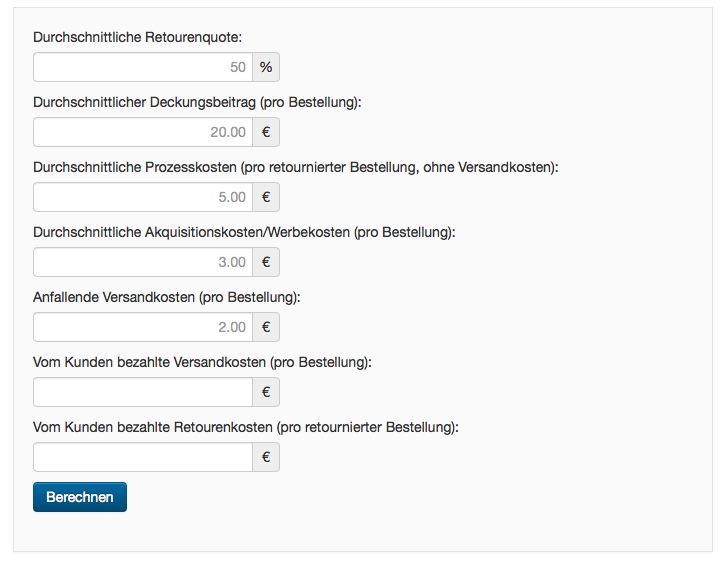Viewport: 725px width, 562px height.
Task: Click the Anfallende Versandkosten input field
Action: click(143, 327)
